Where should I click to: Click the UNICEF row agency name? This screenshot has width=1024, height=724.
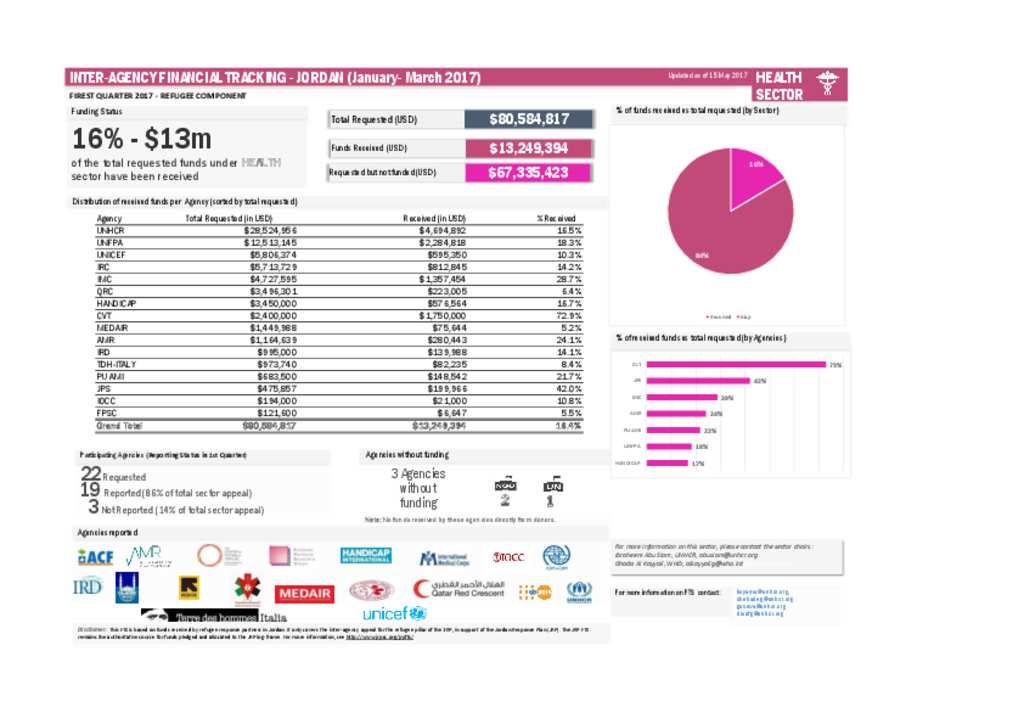click(x=111, y=255)
